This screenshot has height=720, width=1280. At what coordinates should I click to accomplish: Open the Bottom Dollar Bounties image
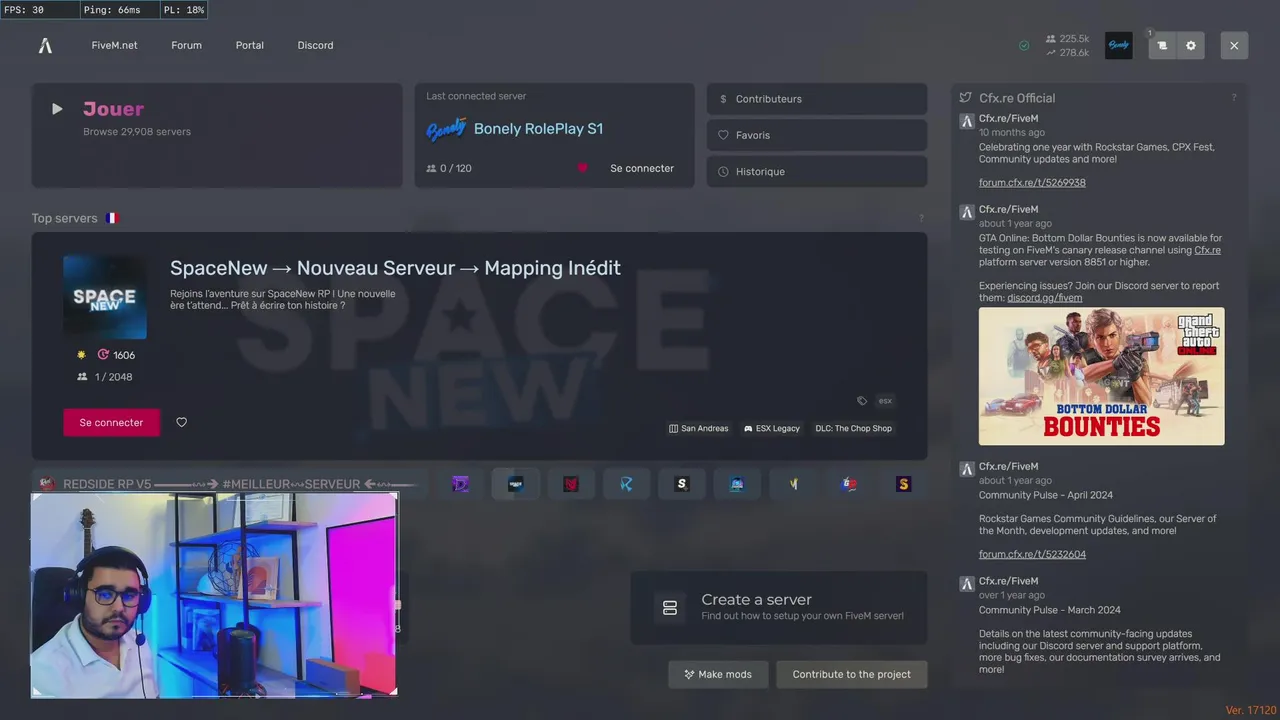[x=1101, y=376]
